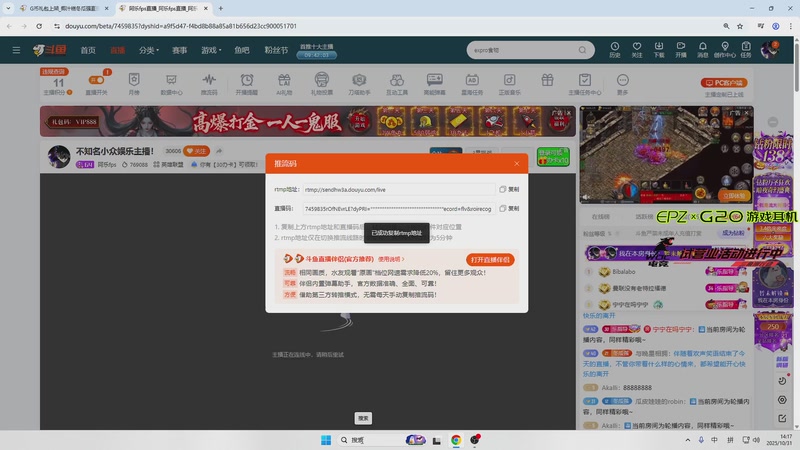Open the 数据中心 data center tool
This screenshot has height=450, width=800.
coord(171,84)
